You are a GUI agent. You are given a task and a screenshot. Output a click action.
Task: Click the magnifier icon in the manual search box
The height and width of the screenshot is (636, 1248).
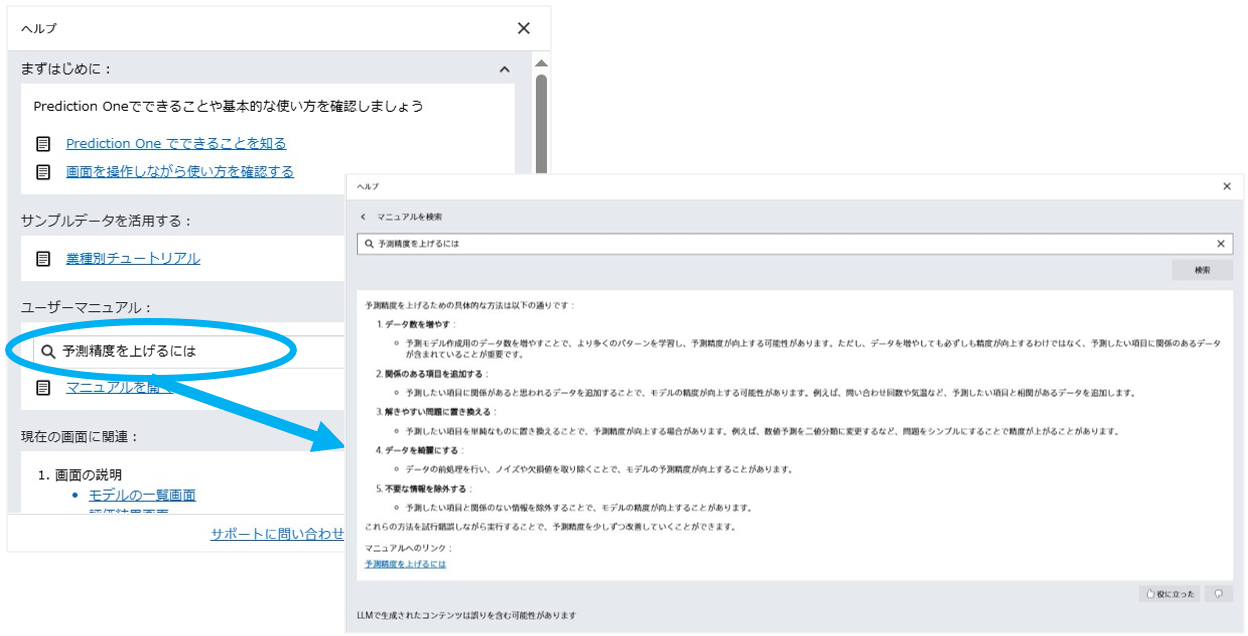pyautogui.click(x=366, y=243)
